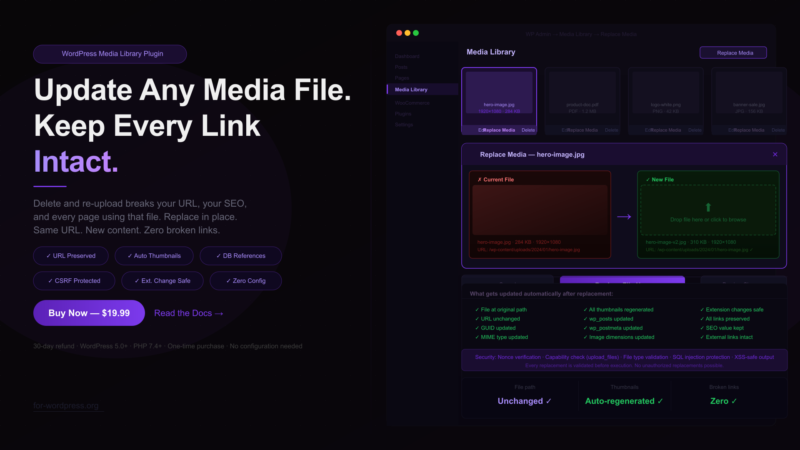Open Dashboard in the admin sidebar
The height and width of the screenshot is (450, 800).
click(x=407, y=56)
